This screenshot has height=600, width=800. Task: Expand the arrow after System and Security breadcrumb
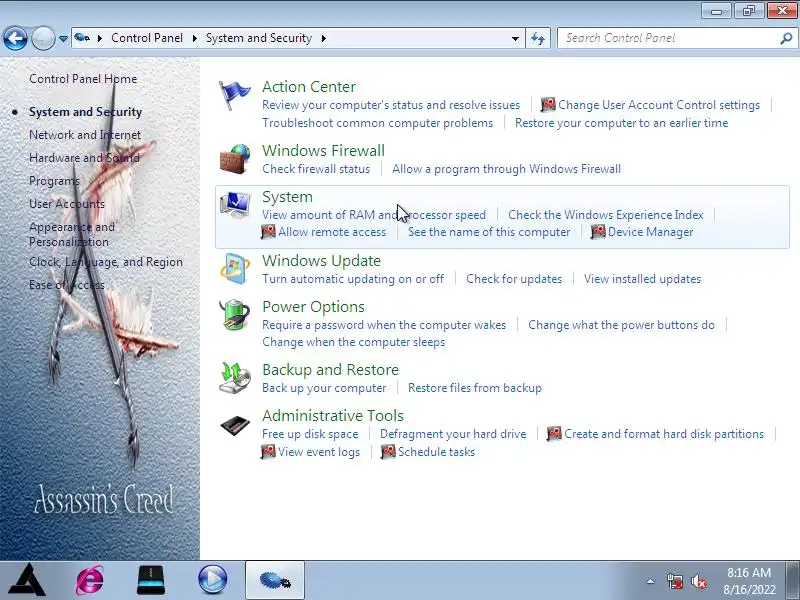tap(323, 38)
